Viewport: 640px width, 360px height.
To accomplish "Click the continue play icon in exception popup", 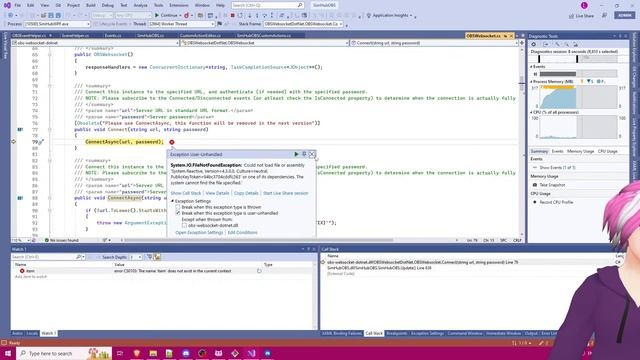I will (296, 154).
